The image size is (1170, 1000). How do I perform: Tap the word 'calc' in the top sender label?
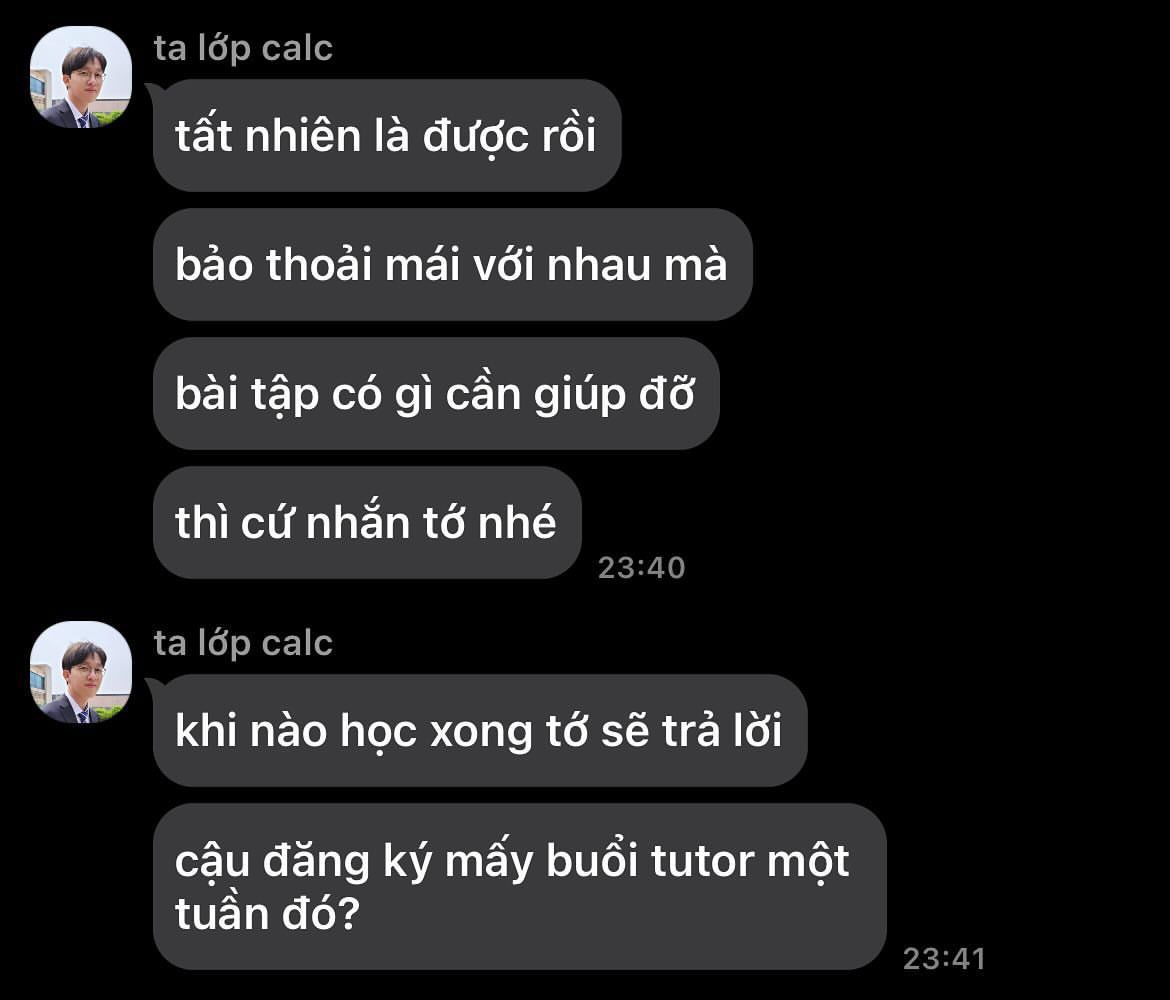click(x=297, y=49)
